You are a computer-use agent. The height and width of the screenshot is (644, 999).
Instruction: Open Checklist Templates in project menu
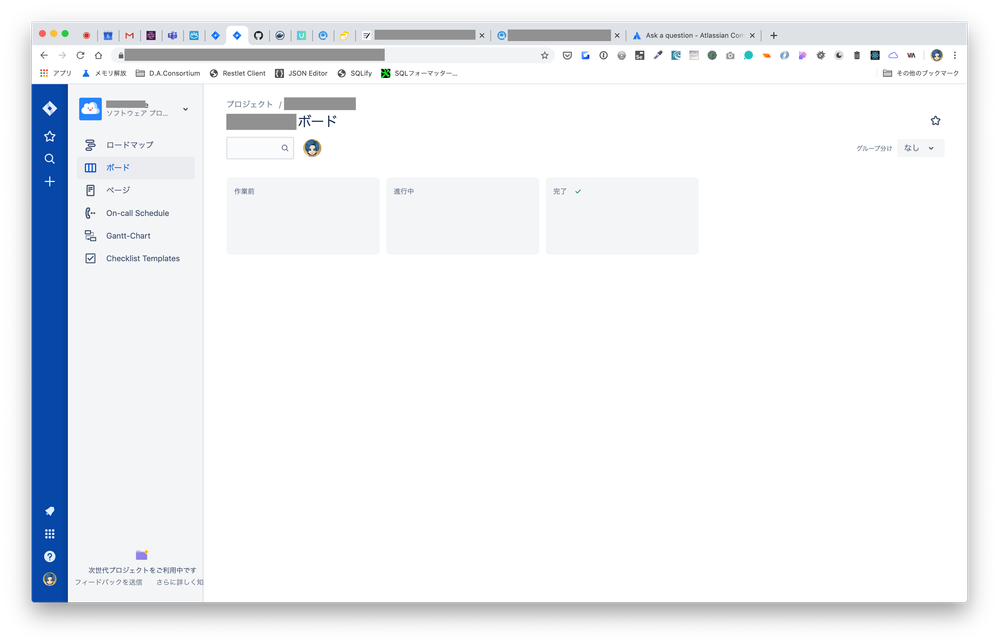(136, 258)
